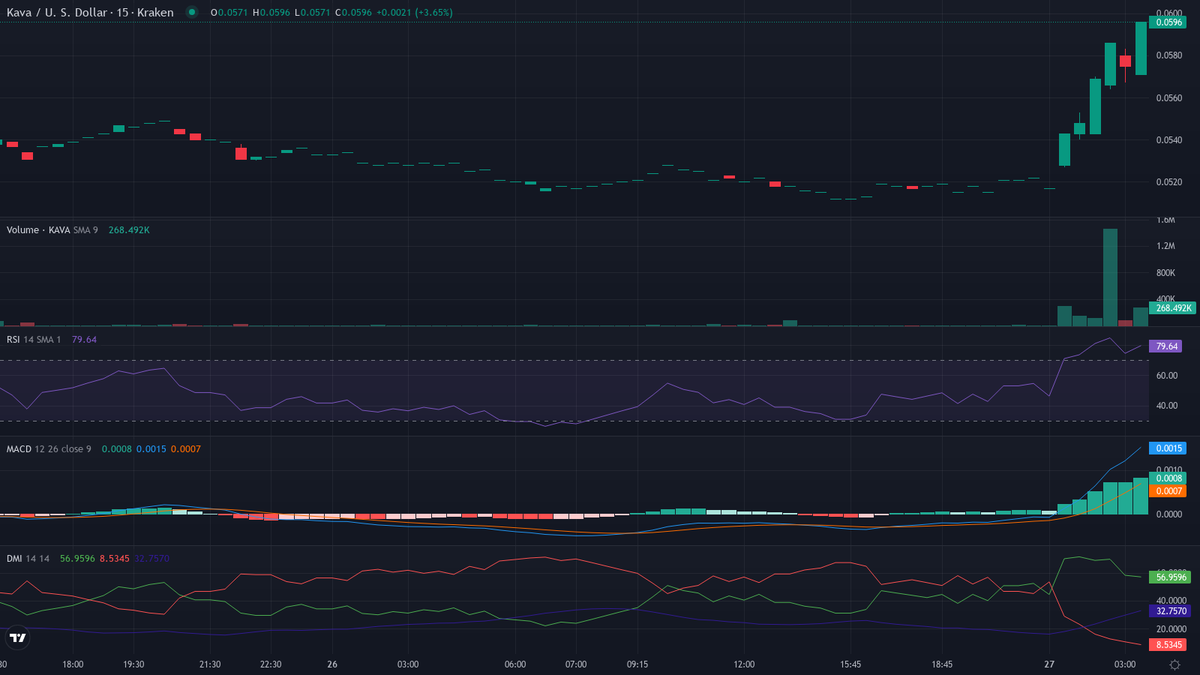Click the 19:30 time axis label
Screen dimensions: 1200x675
pyautogui.click(x=134, y=664)
